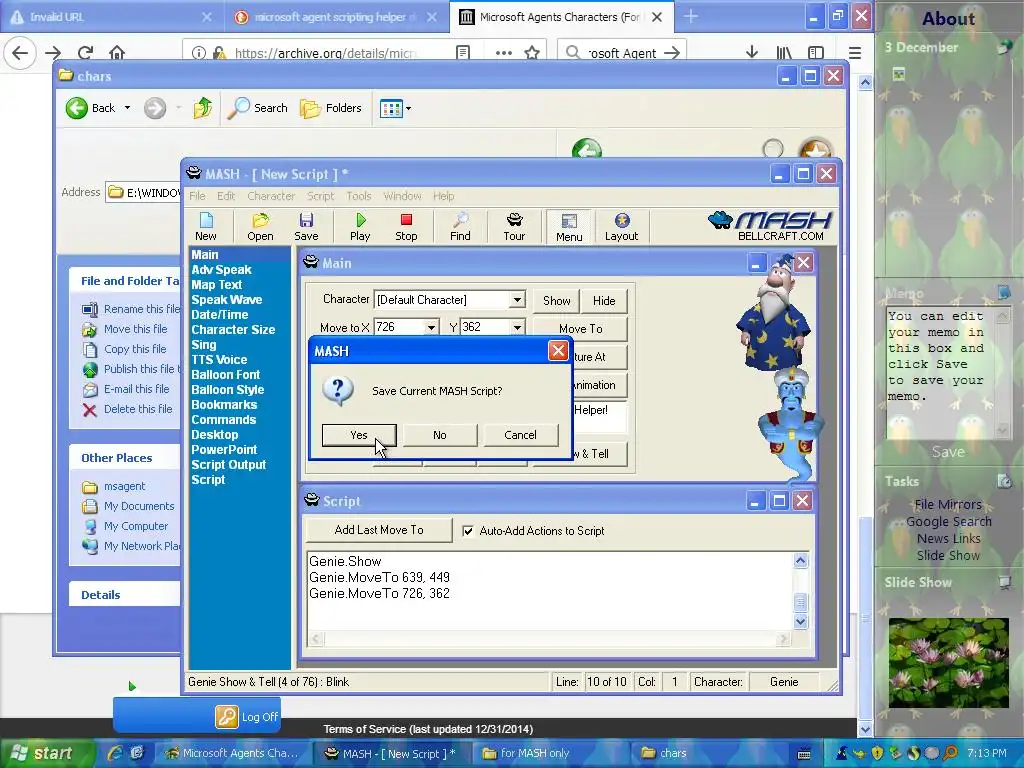This screenshot has width=1024, height=768.
Task: Click the Show character button
Action: coord(556,301)
